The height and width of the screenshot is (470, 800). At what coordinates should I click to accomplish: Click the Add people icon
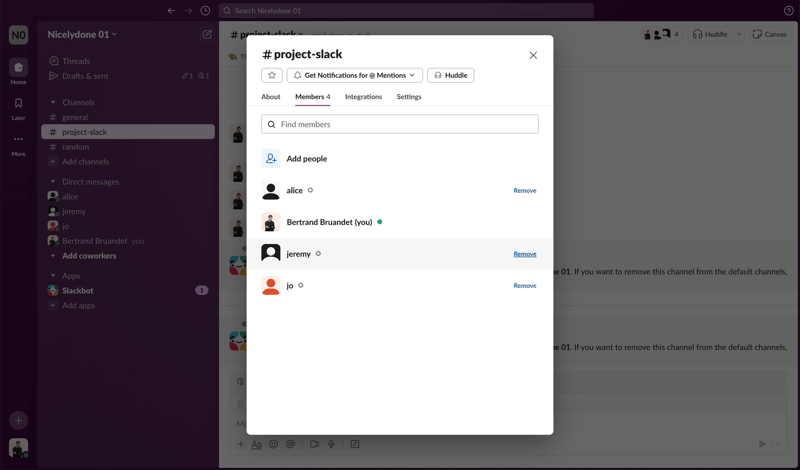[x=270, y=159]
